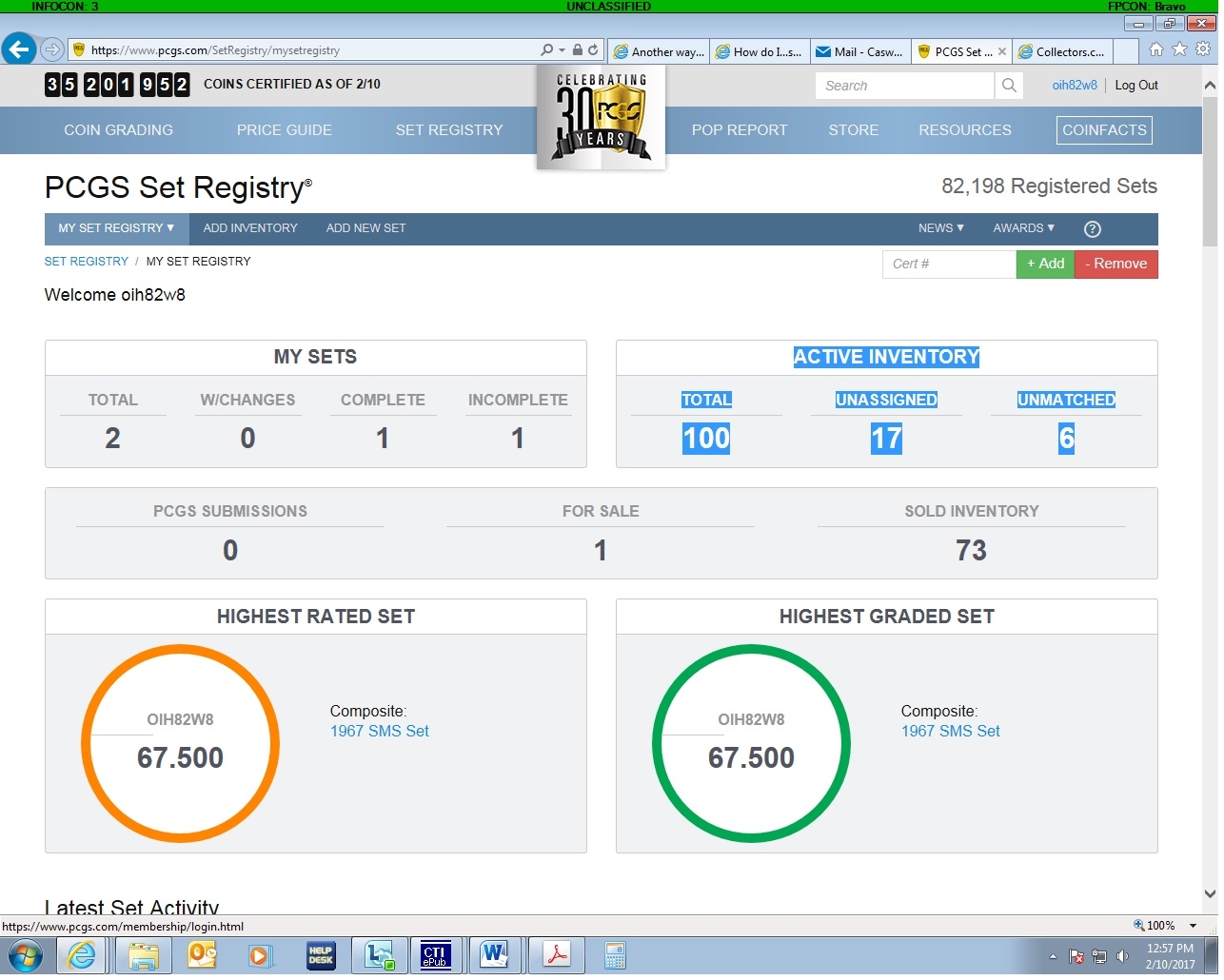Open the CTI ePub taskbar icon

435,954
